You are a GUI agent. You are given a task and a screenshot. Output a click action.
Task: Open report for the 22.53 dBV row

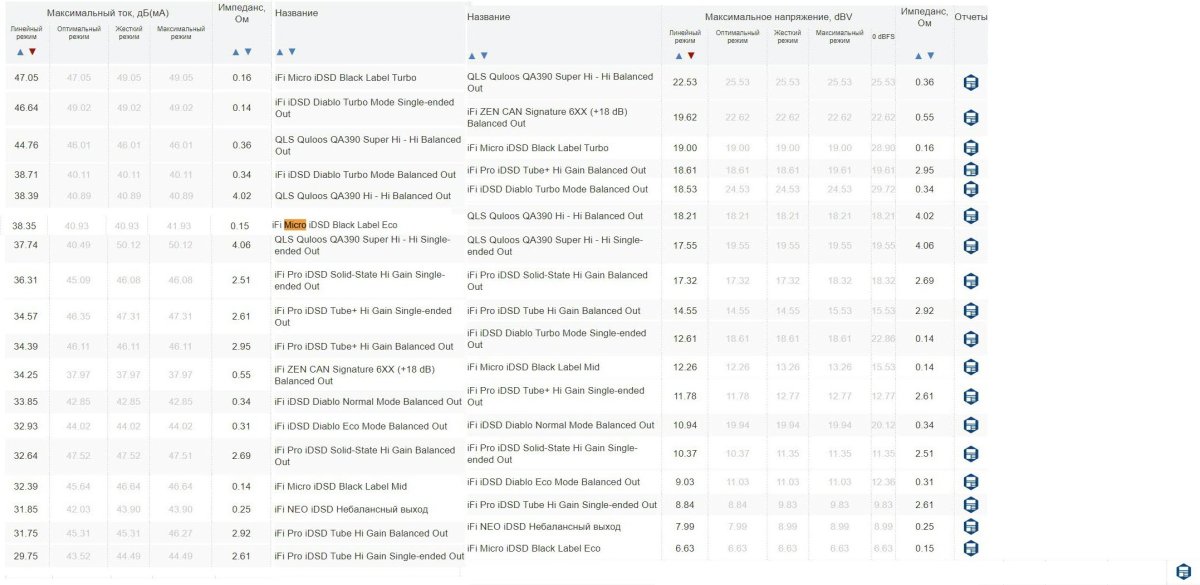tap(970, 82)
